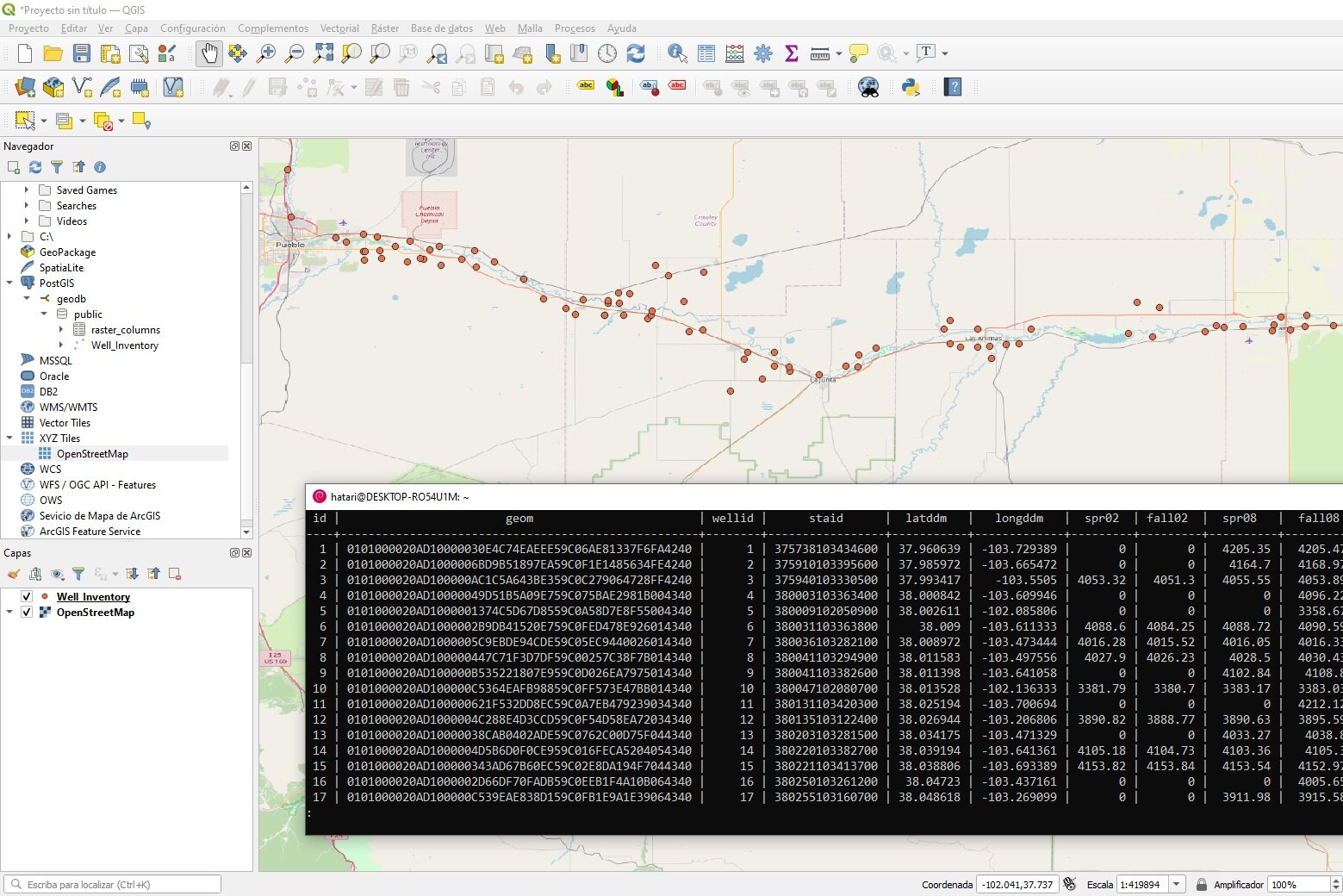Open the field calculator abacus icon
1343x896 pixels.
point(735,53)
